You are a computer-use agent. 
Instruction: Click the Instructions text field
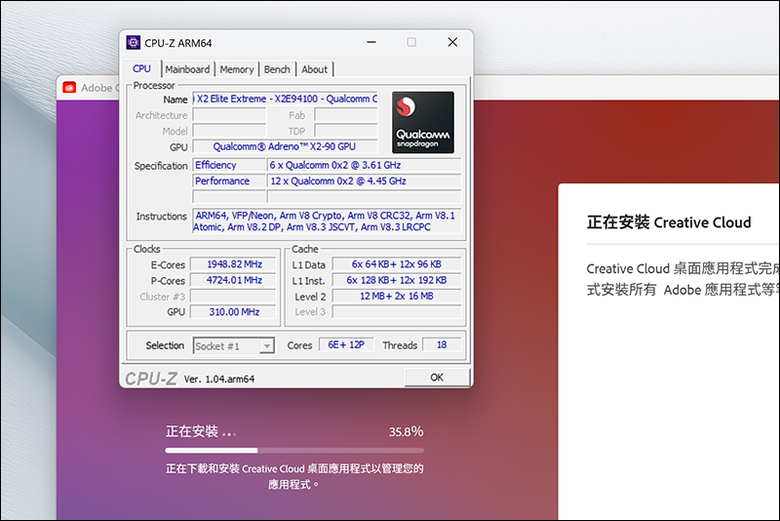point(327,221)
